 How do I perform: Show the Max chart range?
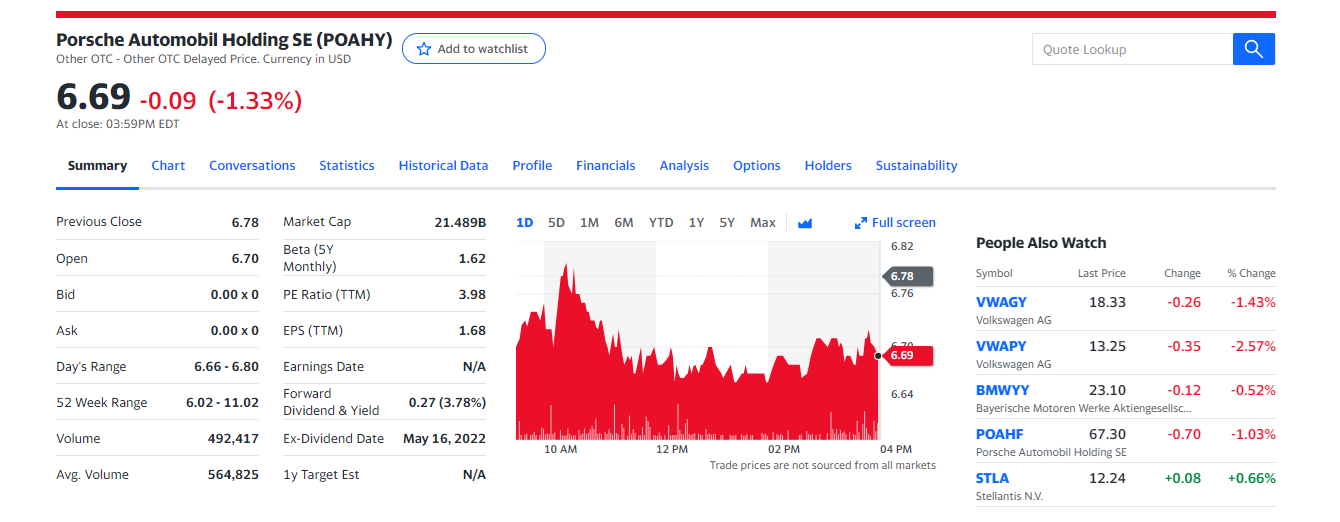tap(763, 223)
